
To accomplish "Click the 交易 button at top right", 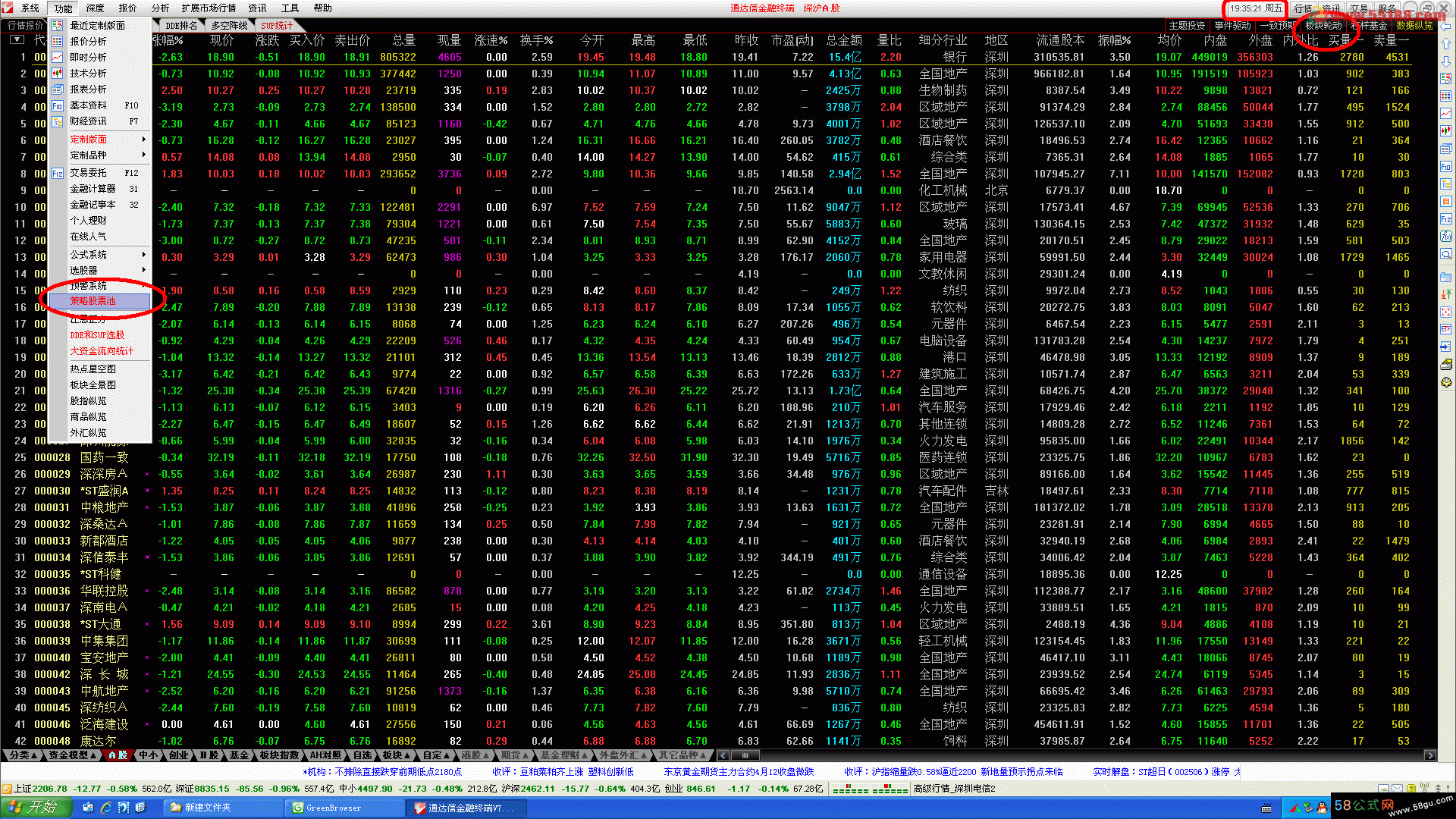I will [1359, 8].
